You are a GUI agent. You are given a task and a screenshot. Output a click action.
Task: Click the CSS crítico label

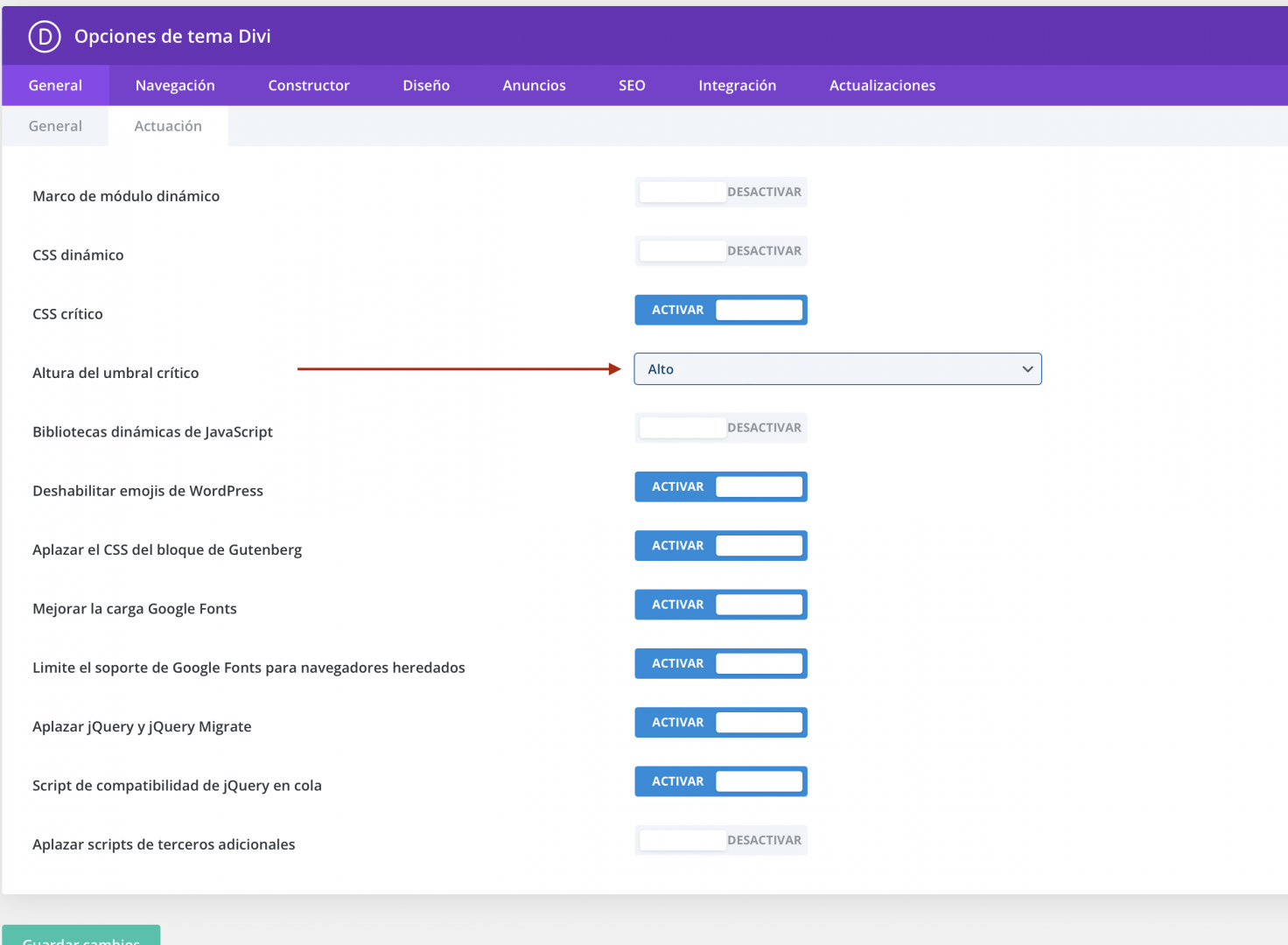pyautogui.click(x=67, y=314)
